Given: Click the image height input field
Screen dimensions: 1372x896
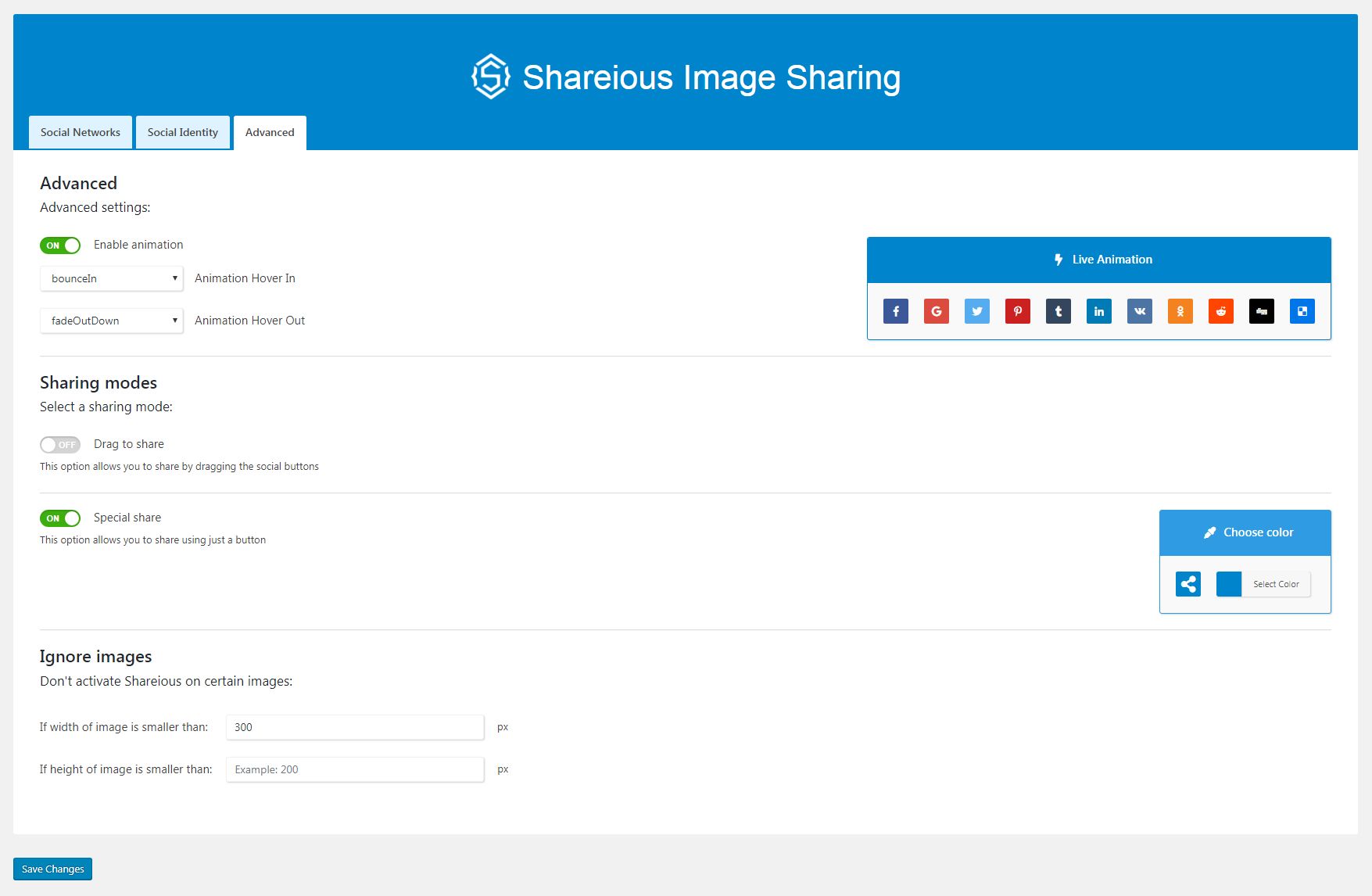Looking at the screenshot, I should (x=355, y=769).
